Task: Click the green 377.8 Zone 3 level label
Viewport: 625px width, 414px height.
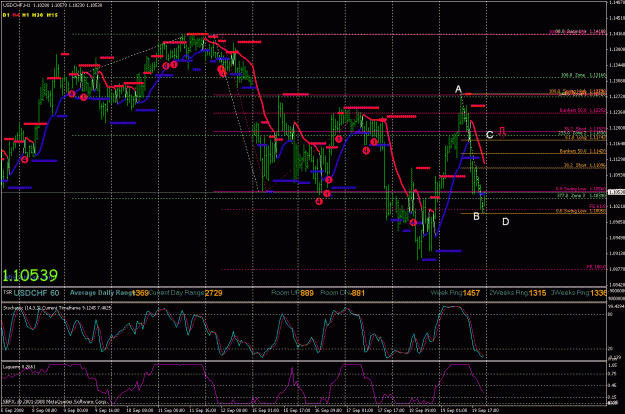Action: (x=582, y=196)
